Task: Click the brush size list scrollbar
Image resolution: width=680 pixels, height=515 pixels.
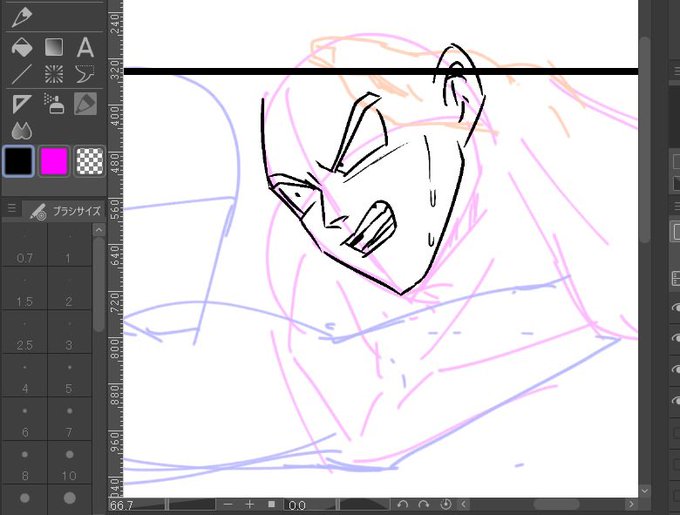Action: click(99, 284)
